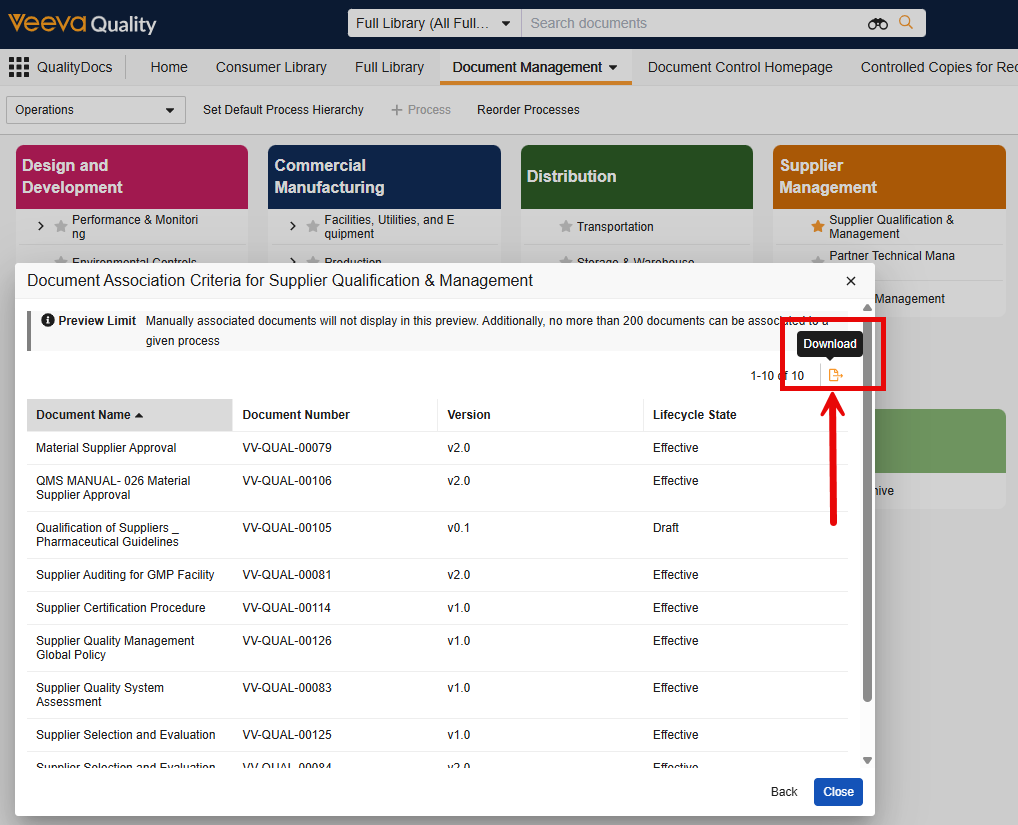This screenshot has height=825, width=1018.
Task: Click the blue Close button
Action: [838, 792]
